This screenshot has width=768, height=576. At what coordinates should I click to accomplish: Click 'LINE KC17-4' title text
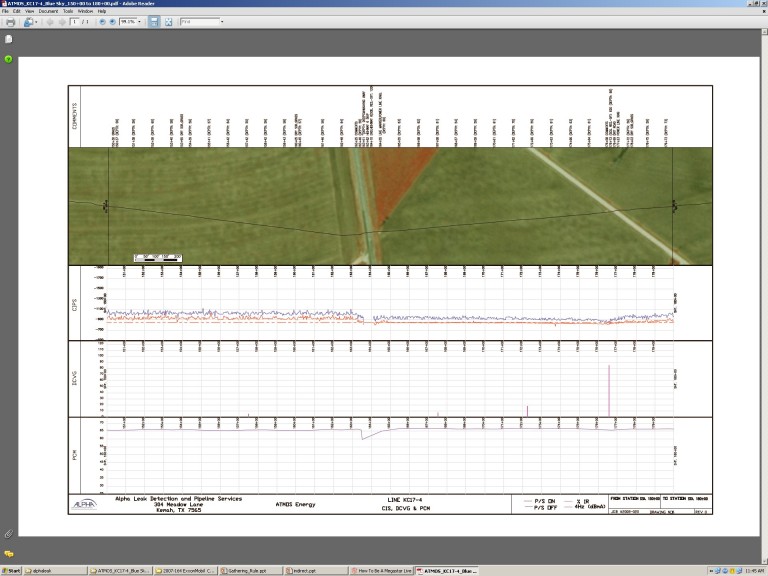tap(405, 500)
